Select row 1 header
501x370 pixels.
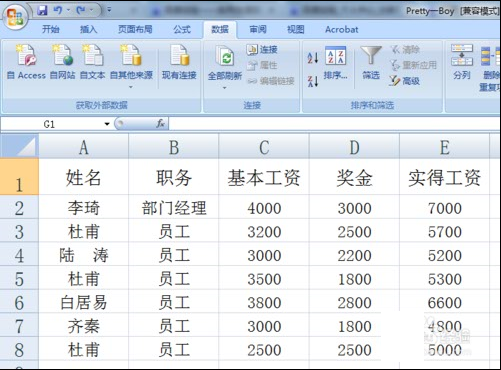[x=19, y=177]
